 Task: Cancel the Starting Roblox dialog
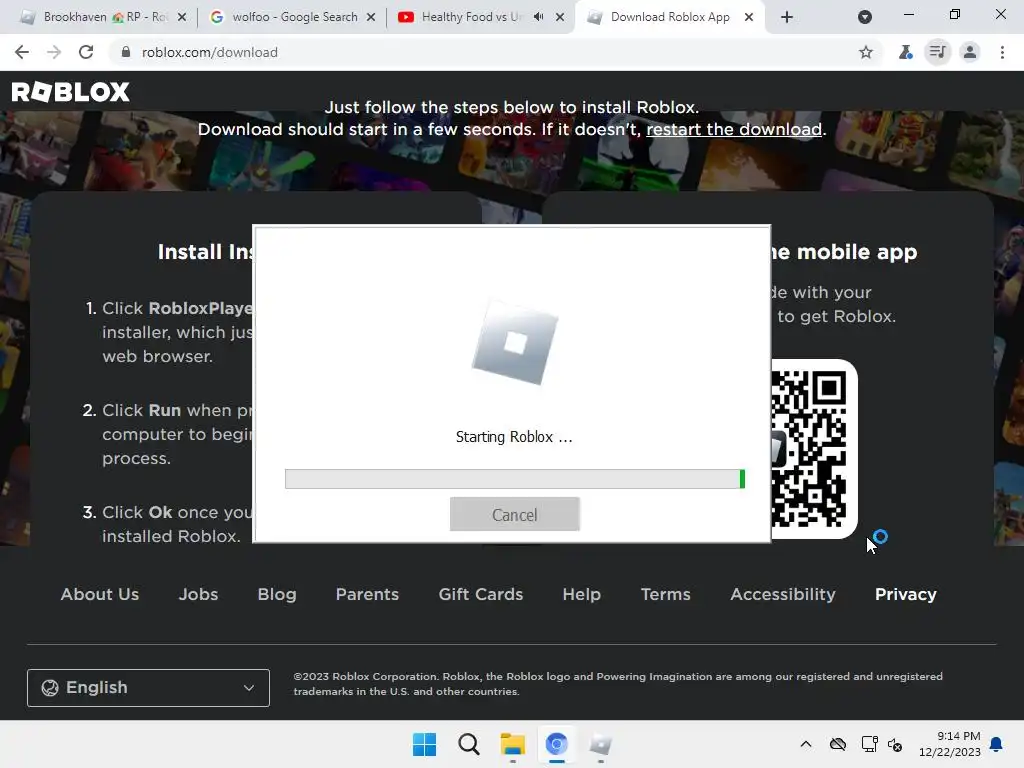pos(515,515)
